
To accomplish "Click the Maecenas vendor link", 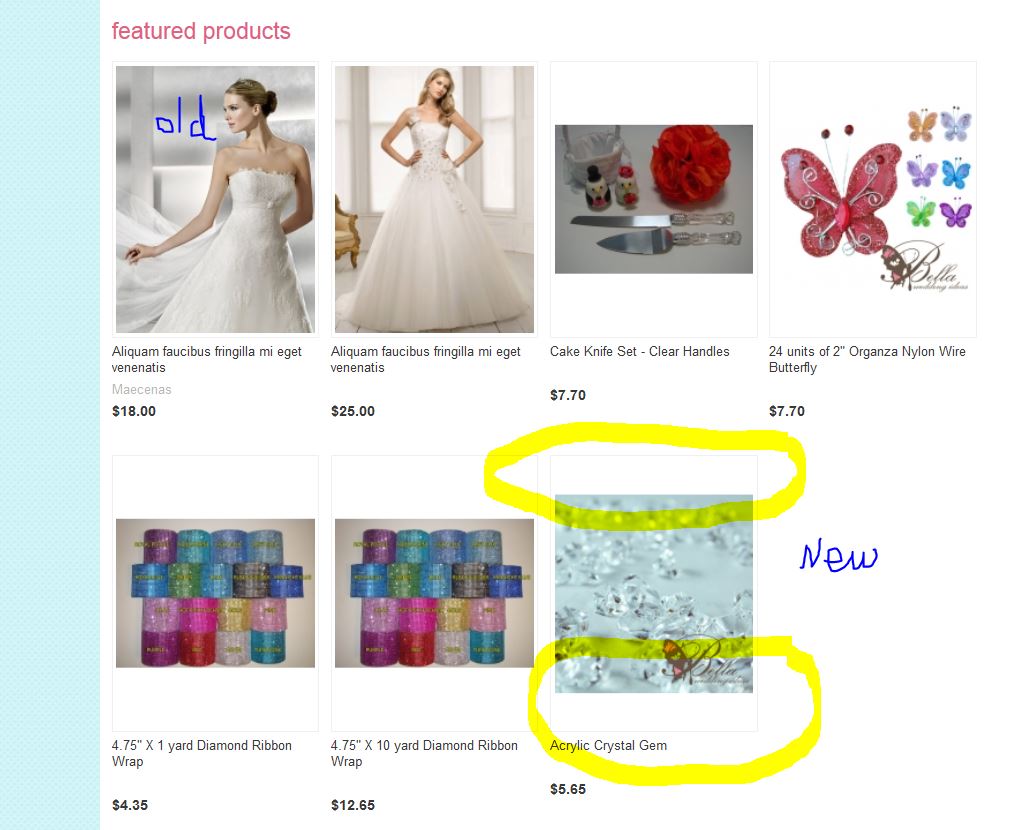I will 142,390.
